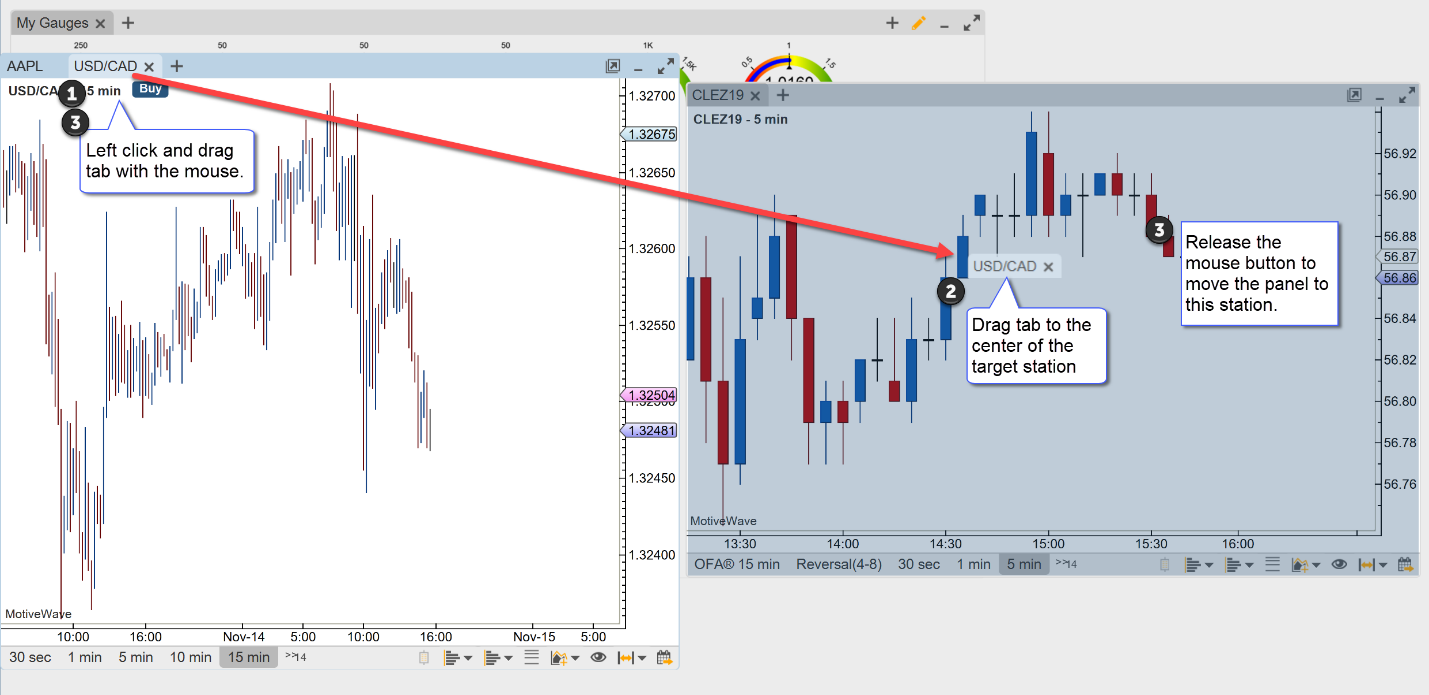Click the pop-out window icon on the USD/CAD station
Image resolution: width=1429 pixels, height=695 pixels.
click(612, 66)
